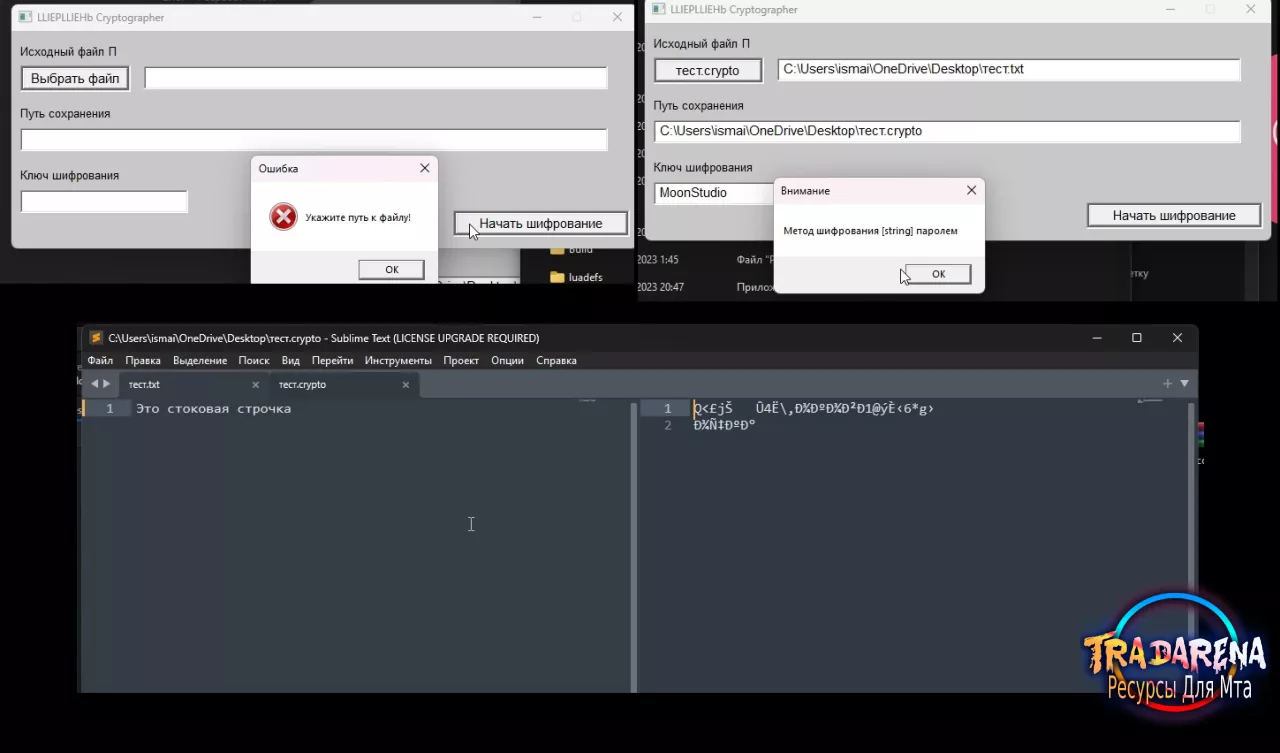Viewport: 1280px width, 753px height.
Task: Open the Файл menu
Action: point(100,360)
